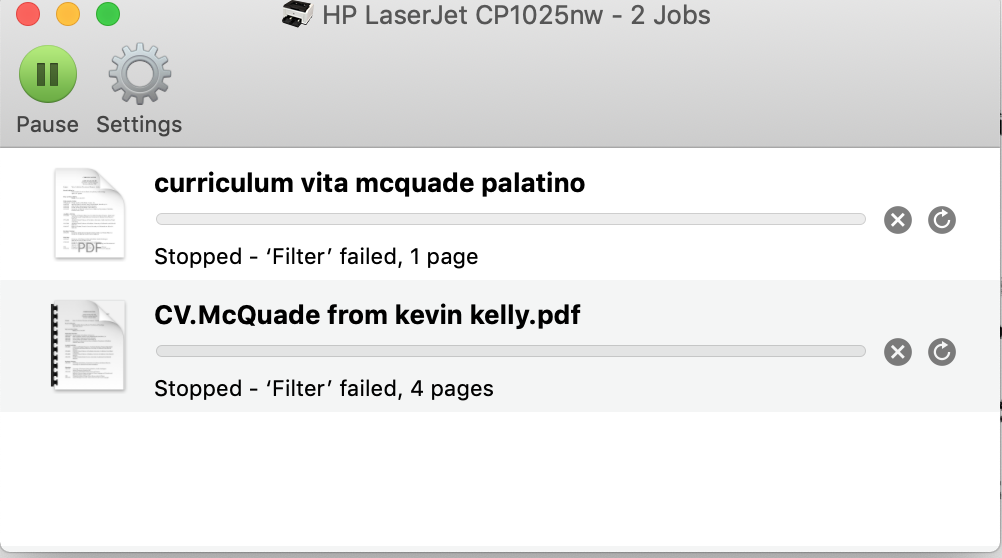Viewport: 1002px width, 558px height.
Task: Click progress bar of the curriculum vita job
Action: pos(510,219)
